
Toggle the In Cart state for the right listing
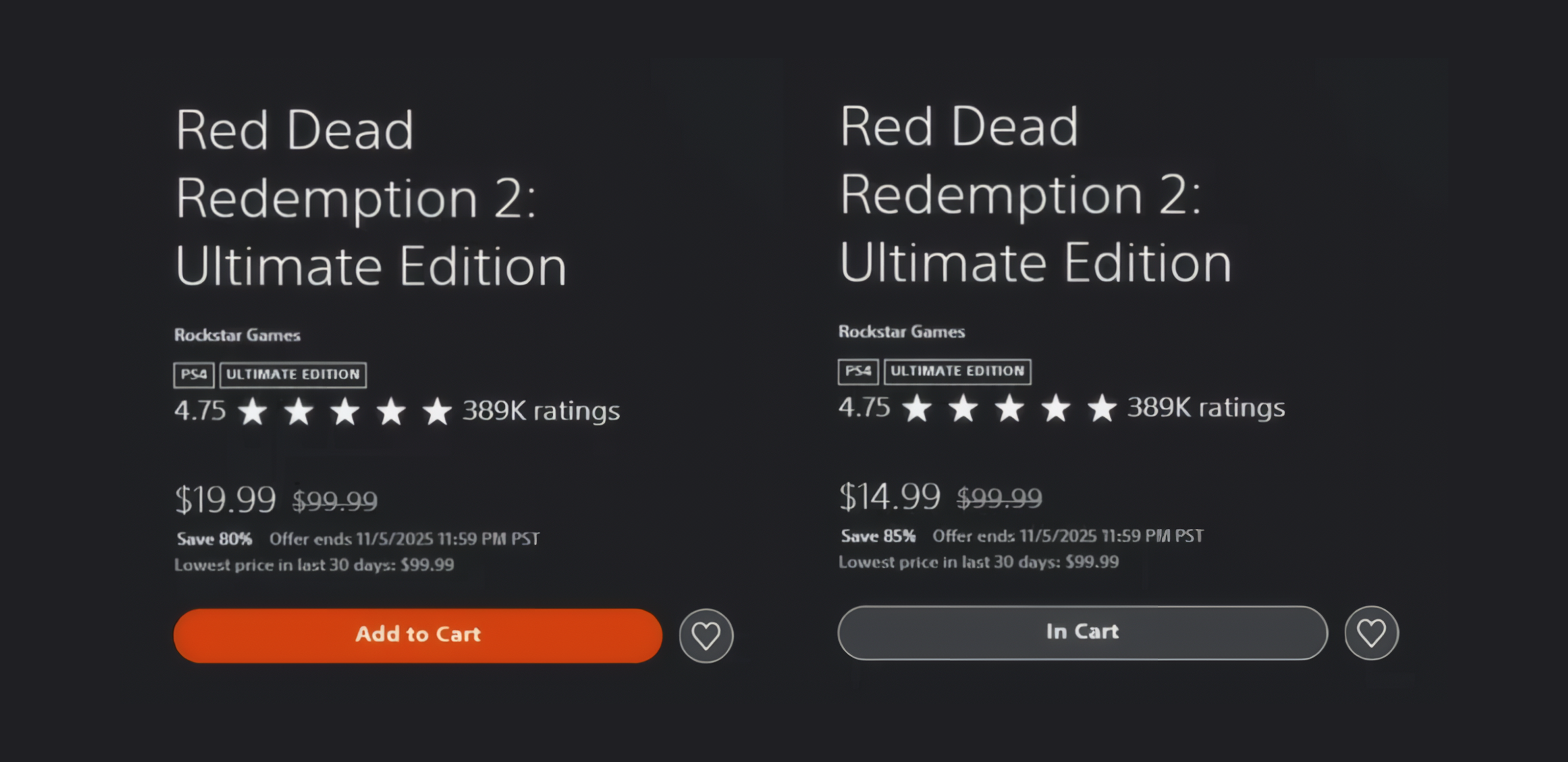click(x=1081, y=632)
